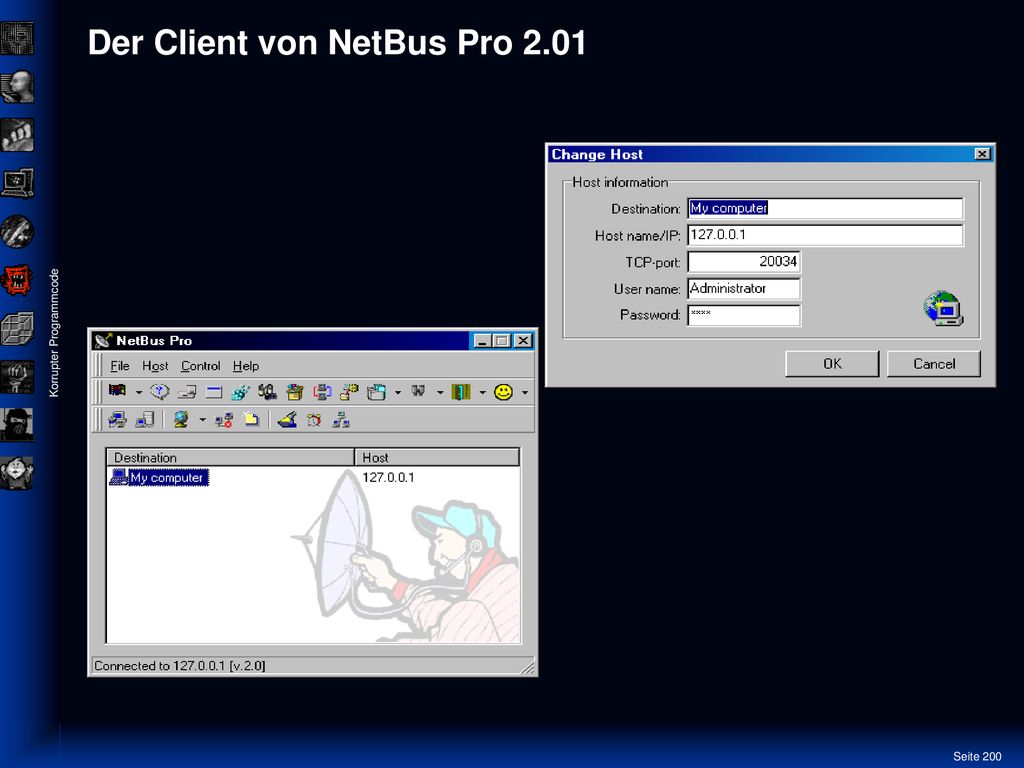Click the masked hacker sidebar icon

tap(17, 425)
